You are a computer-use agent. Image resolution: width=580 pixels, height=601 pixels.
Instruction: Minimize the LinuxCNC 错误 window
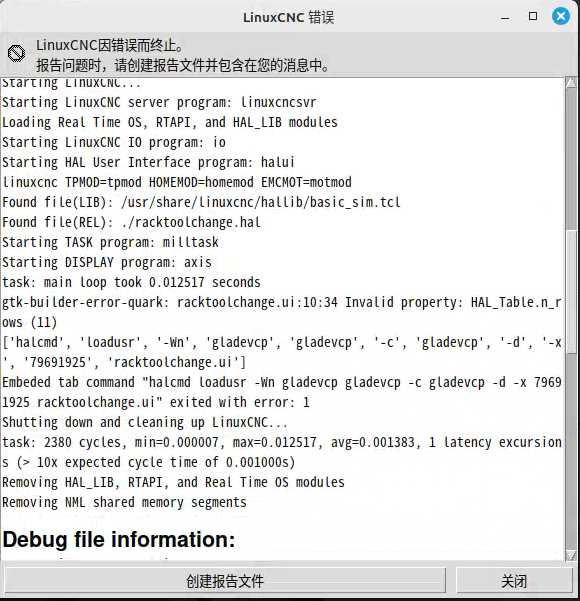pyautogui.click(x=505, y=17)
